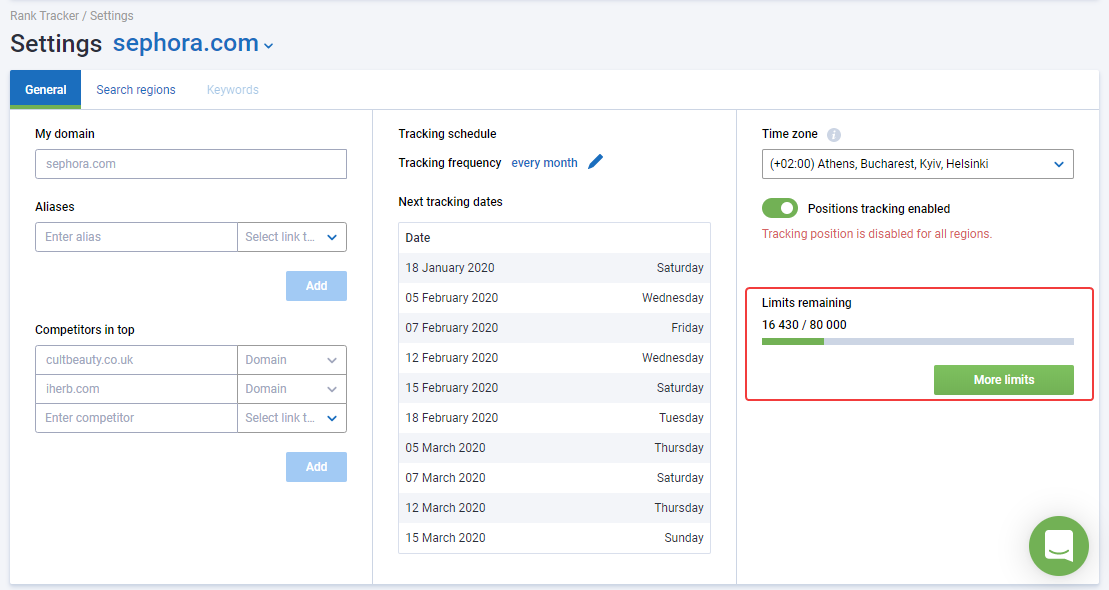Click the 'Tracking position is disabled' warning text
1109x590 pixels.
[877, 234]
